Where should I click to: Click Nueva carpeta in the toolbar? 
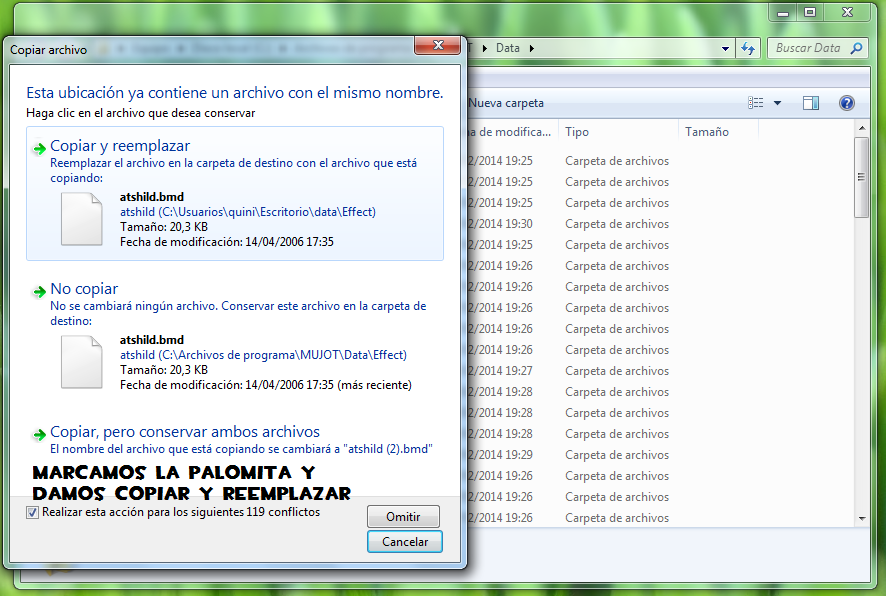pos(508,102)
